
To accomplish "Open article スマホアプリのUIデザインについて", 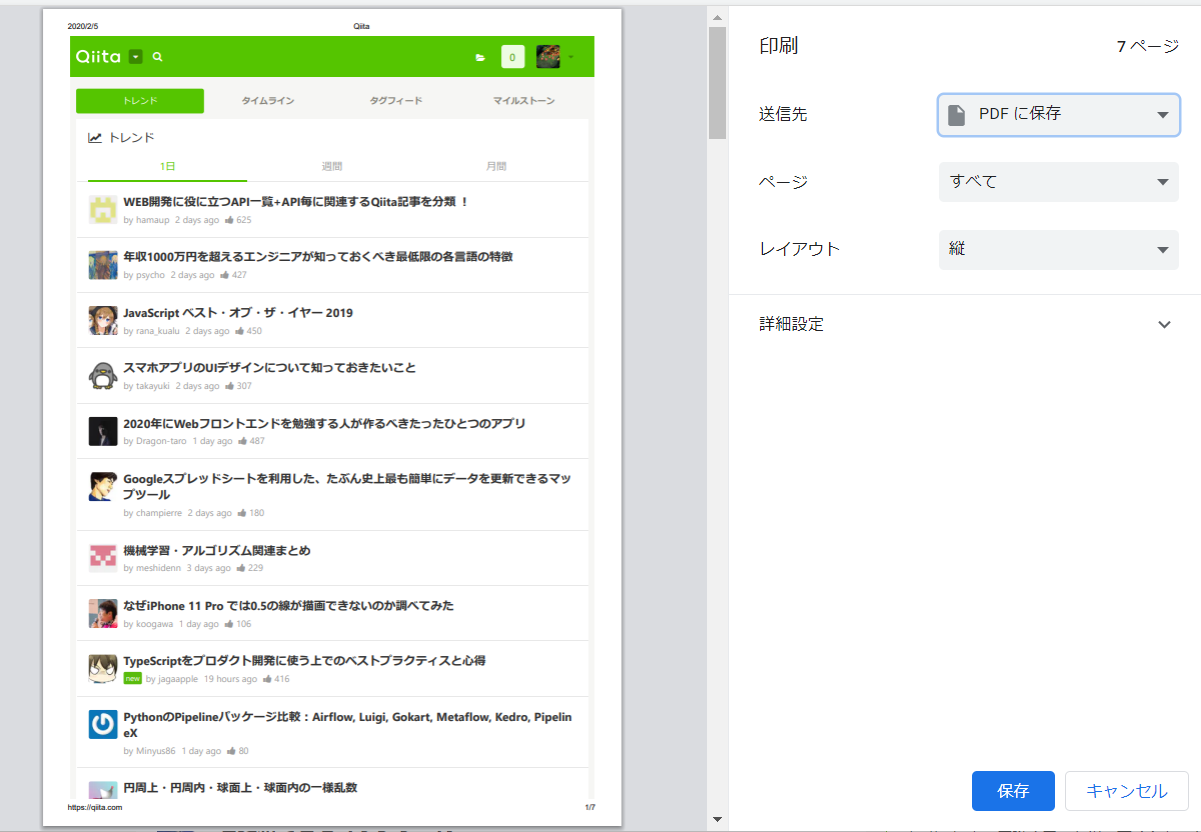I will click(269, 368).
